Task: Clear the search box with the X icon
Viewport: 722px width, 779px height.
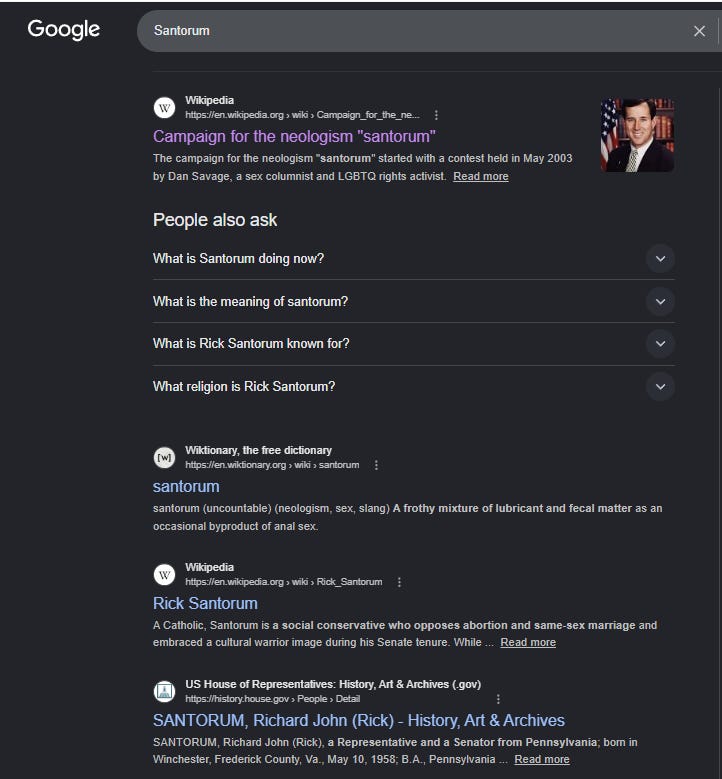Action: pos(699,31)
